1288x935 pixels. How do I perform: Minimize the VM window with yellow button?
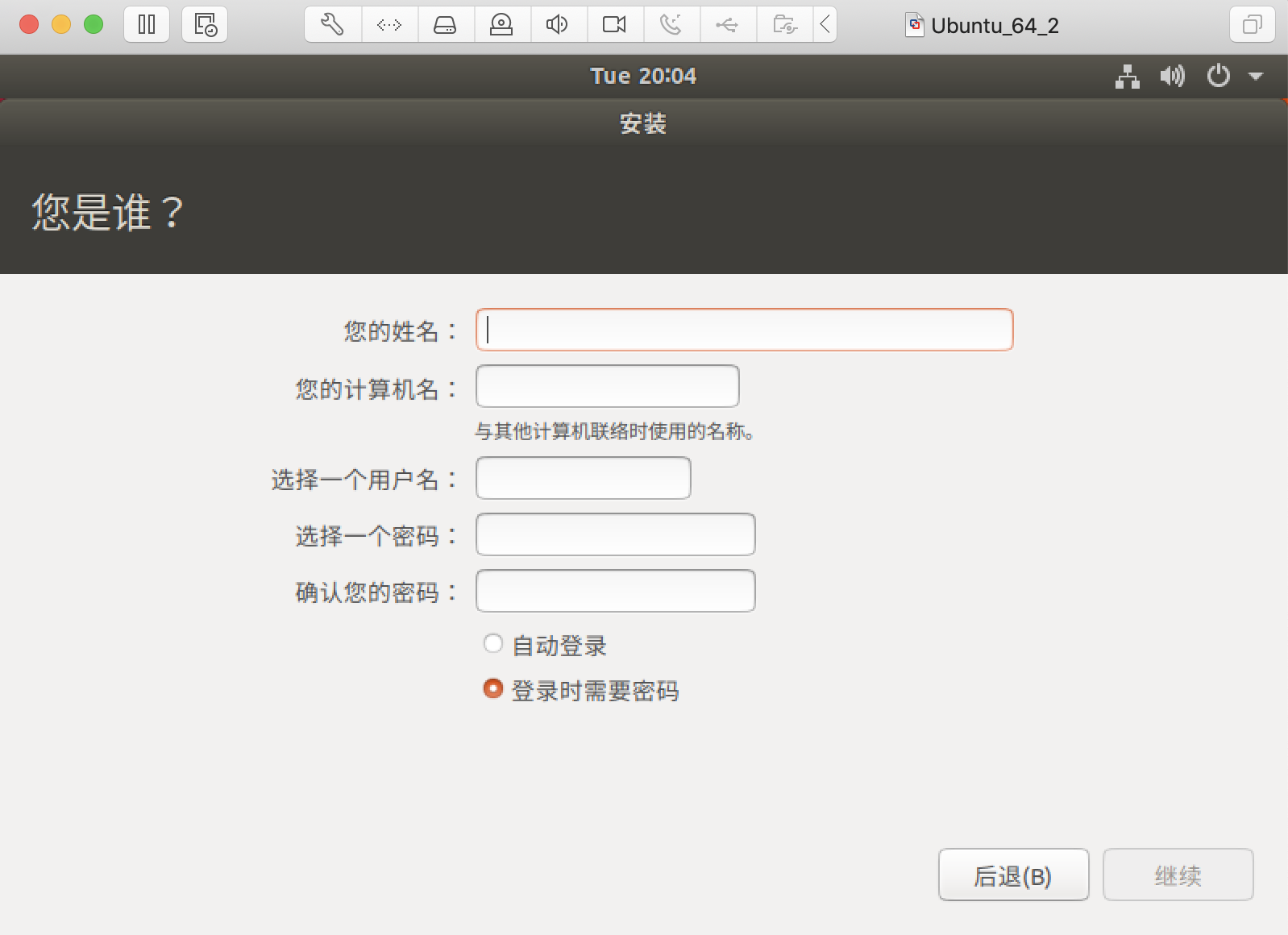[x=61, y=24]
